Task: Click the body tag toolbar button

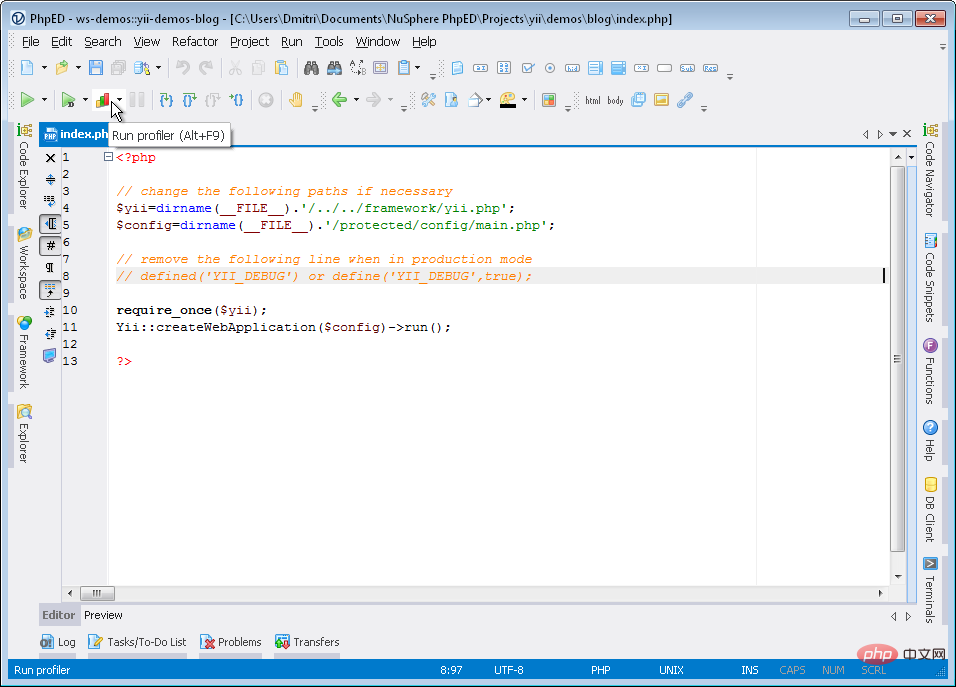Action: [615, 100]
